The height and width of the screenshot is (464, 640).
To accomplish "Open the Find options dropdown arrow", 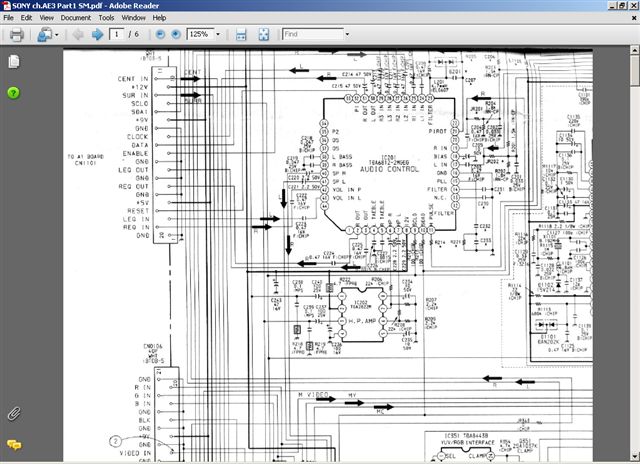I will (347, 34).
